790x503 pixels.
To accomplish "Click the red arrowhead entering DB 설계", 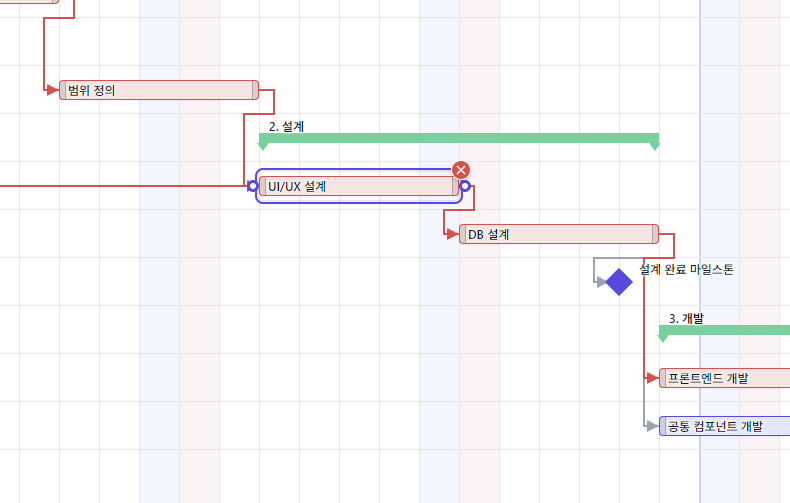I will pyautogui.click(x=452, y=234).
